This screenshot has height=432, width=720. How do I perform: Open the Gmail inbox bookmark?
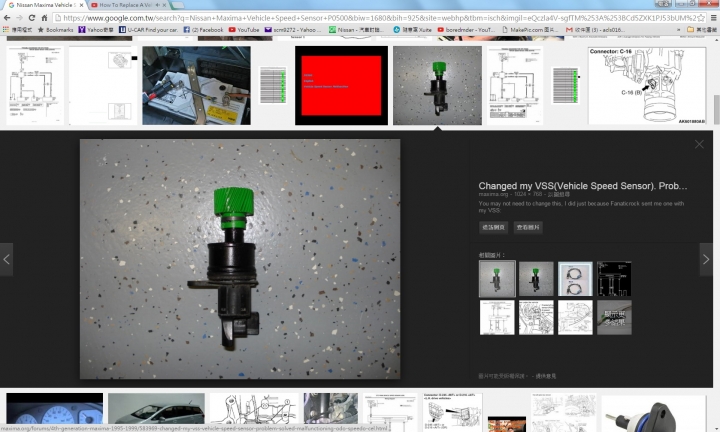coord(595,30)
